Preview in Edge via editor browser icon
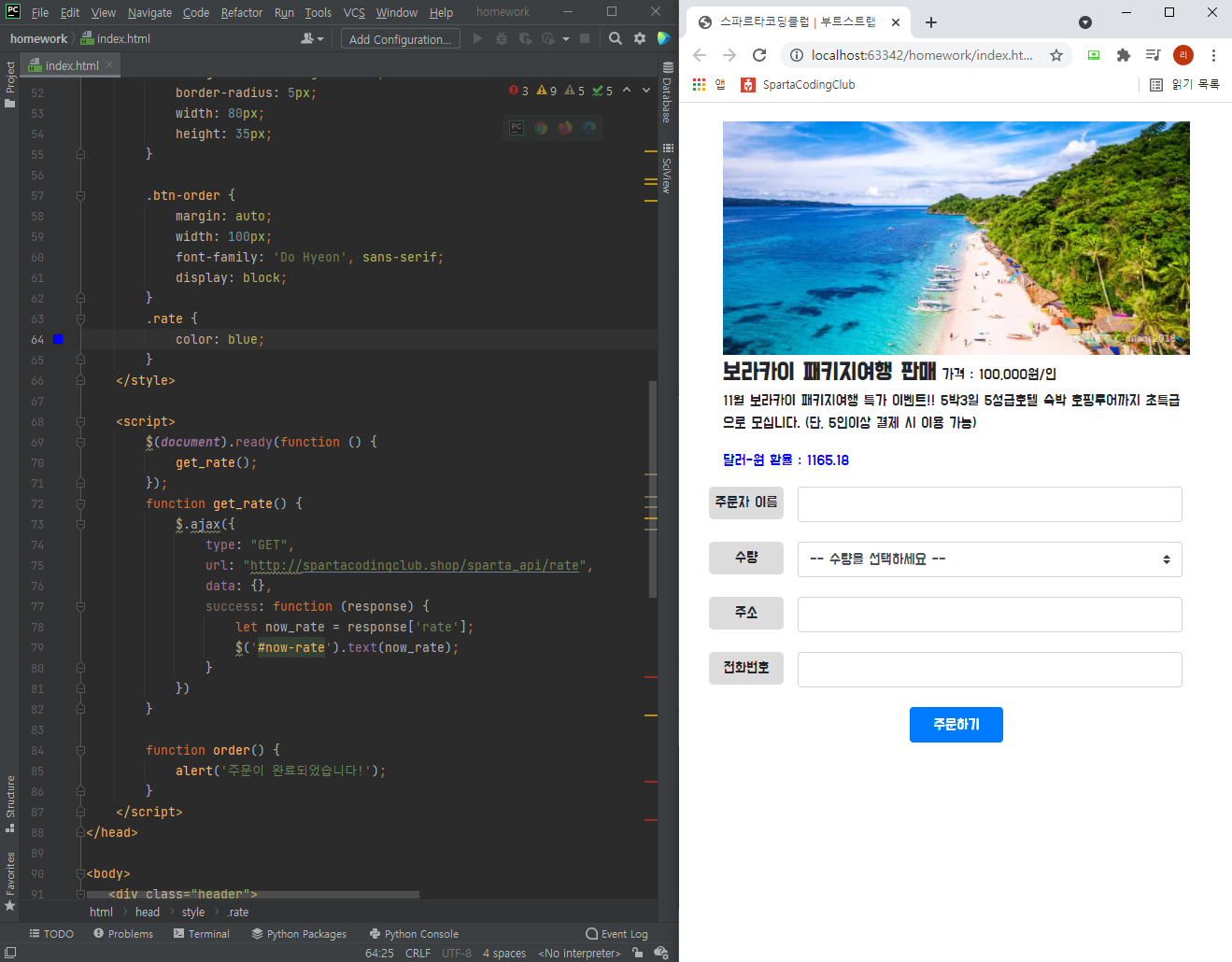 (589, 127)
